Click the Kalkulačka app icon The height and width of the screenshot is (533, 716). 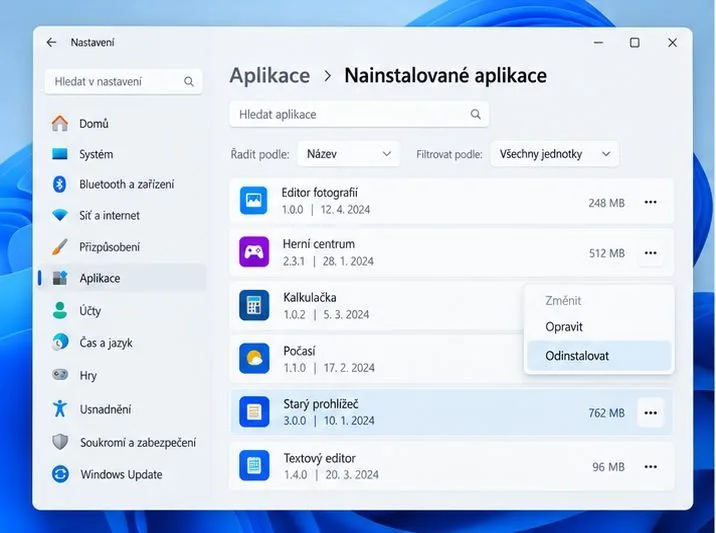(254, 305)
